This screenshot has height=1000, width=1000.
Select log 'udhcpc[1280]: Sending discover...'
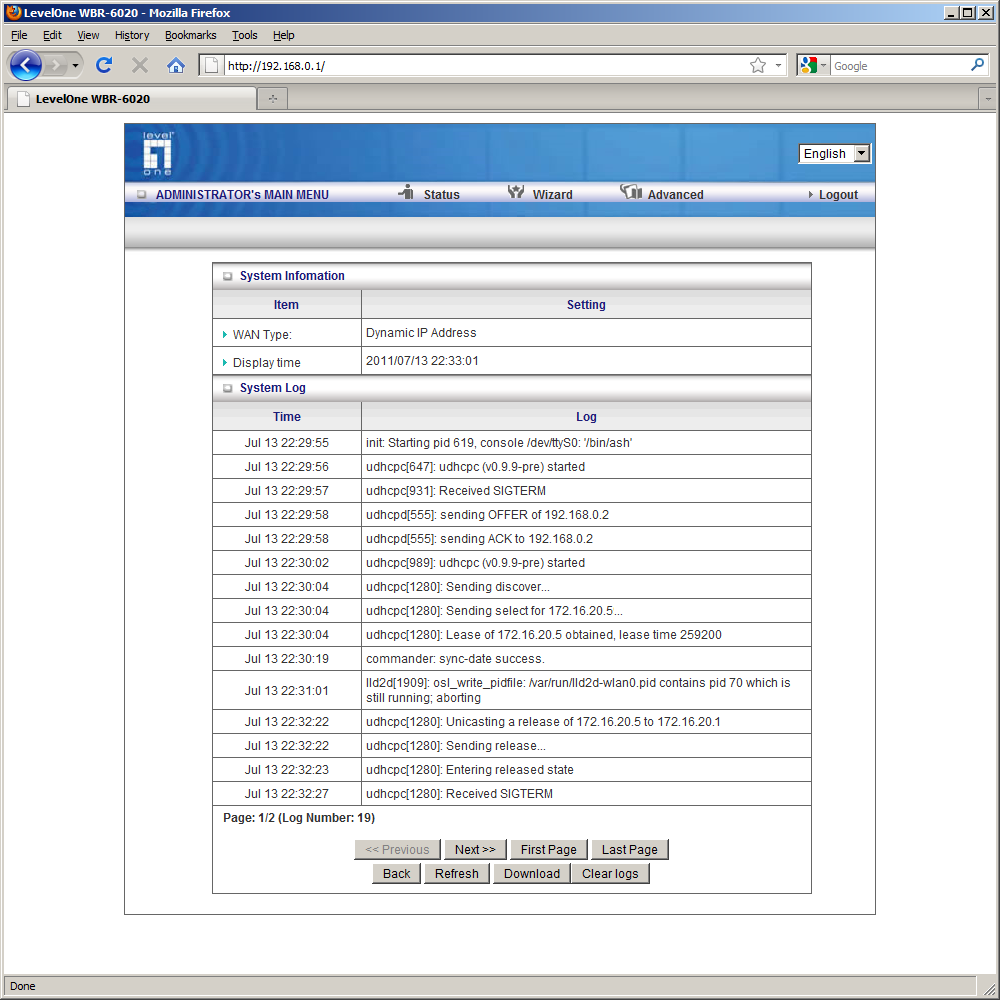[458, 587]
